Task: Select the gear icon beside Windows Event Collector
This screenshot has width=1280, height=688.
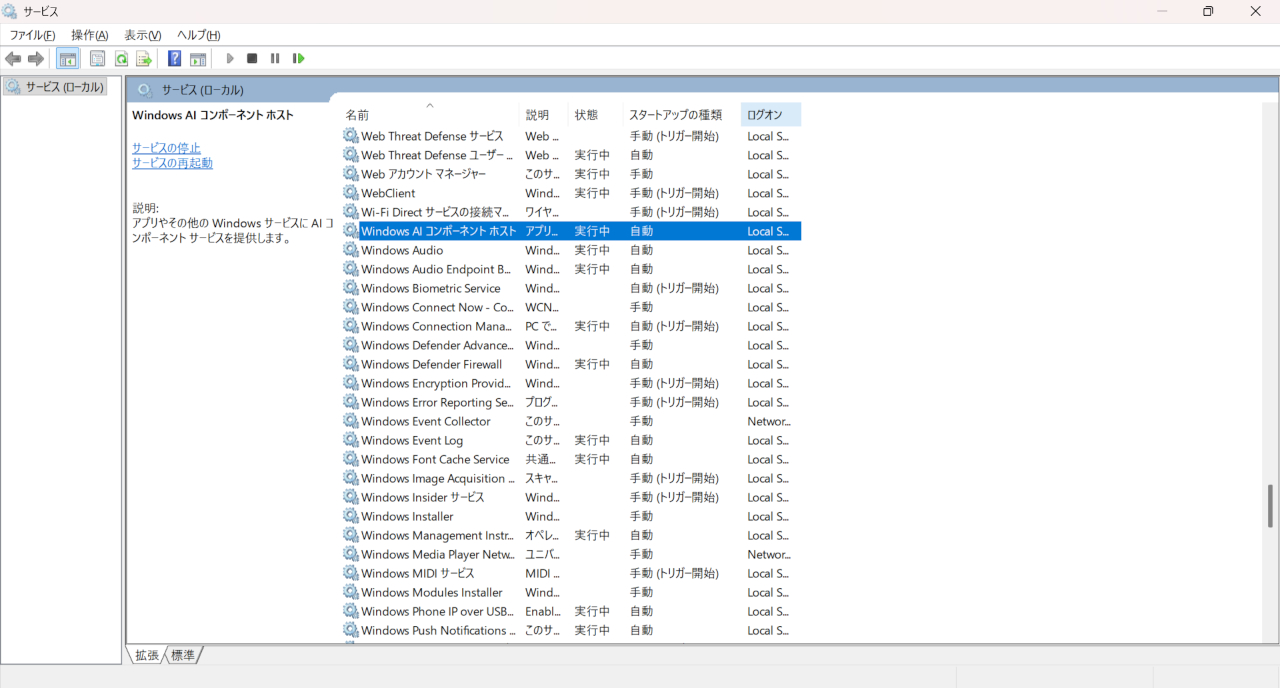Action: [351, 421]
